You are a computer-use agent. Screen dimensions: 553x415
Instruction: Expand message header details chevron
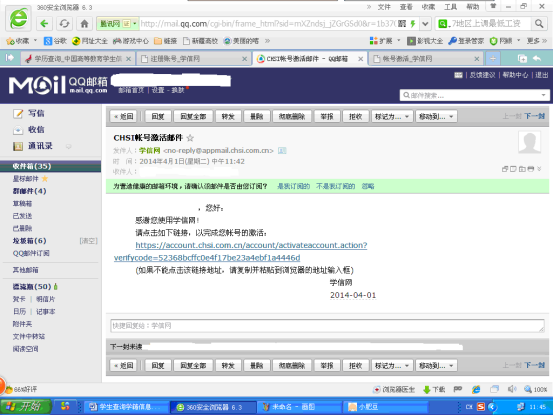click(x=539, y=169)
